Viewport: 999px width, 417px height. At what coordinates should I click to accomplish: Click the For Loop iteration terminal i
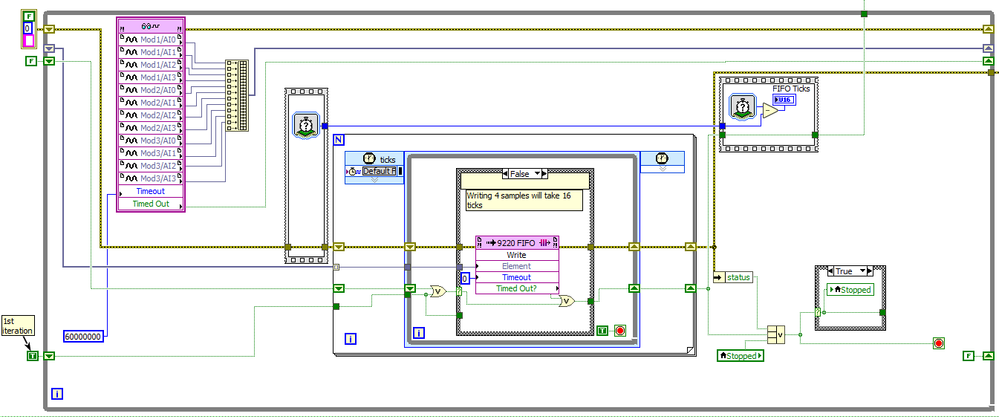tap(350, 339)
